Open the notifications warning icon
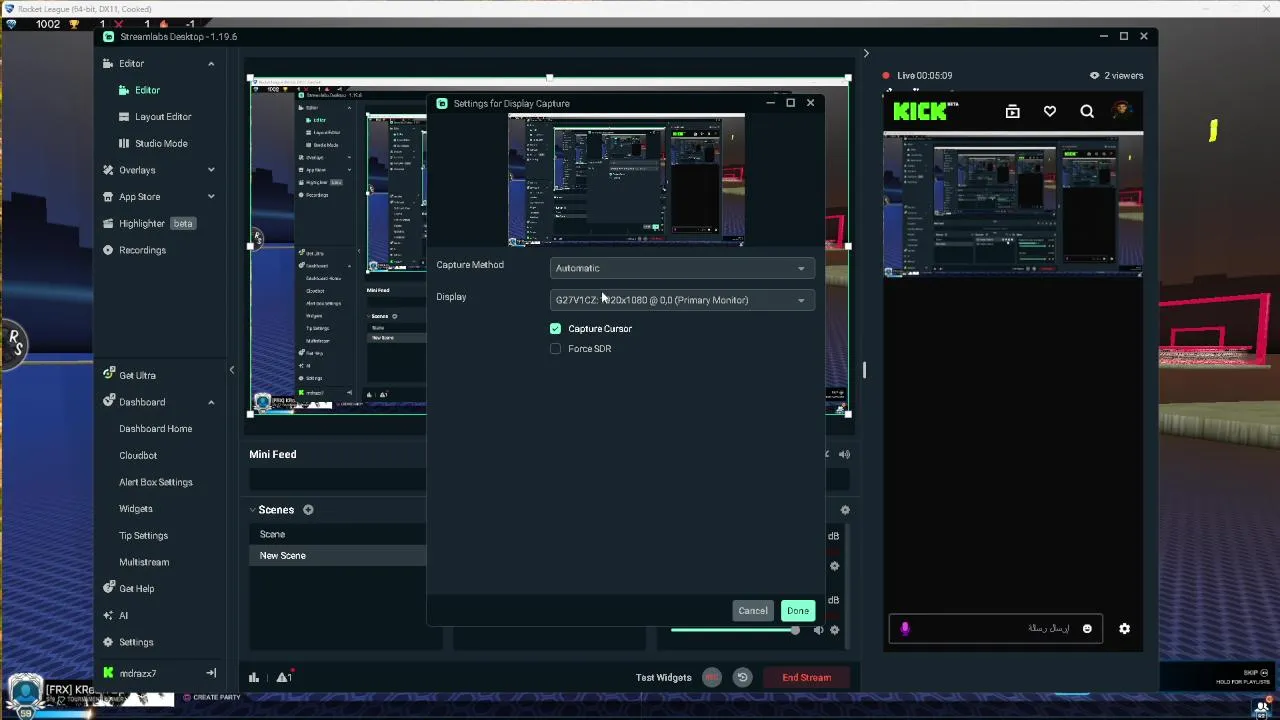 click(x=284, y=677)
